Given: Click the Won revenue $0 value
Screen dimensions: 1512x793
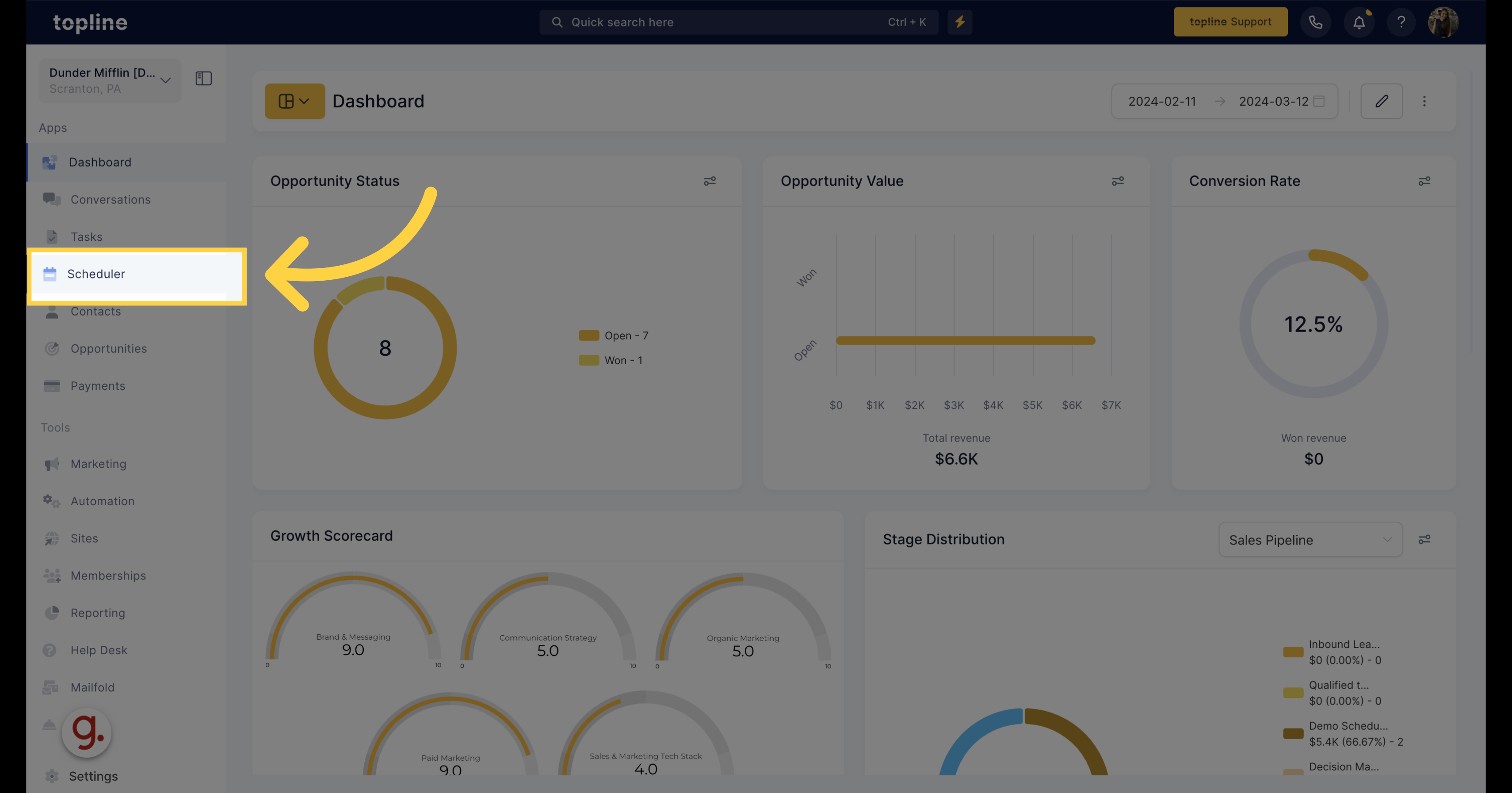Looking at the screenshot, I should pyautogui.click(x=1313, y=459).
